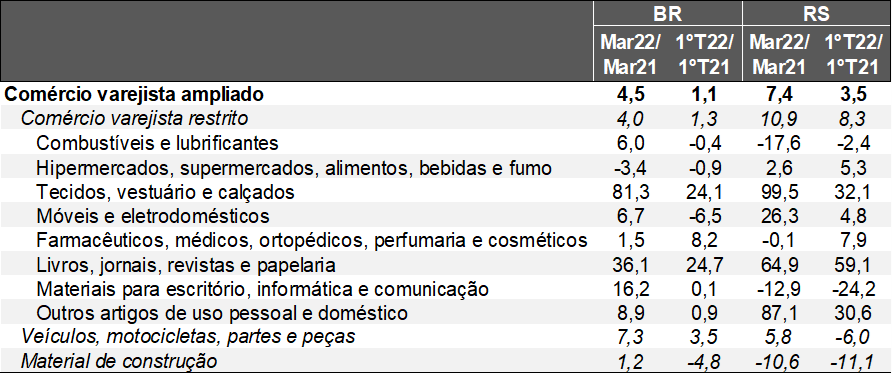
Task: Click the Comércio varejista restrito row label
Action: click(x=134, y=118)
